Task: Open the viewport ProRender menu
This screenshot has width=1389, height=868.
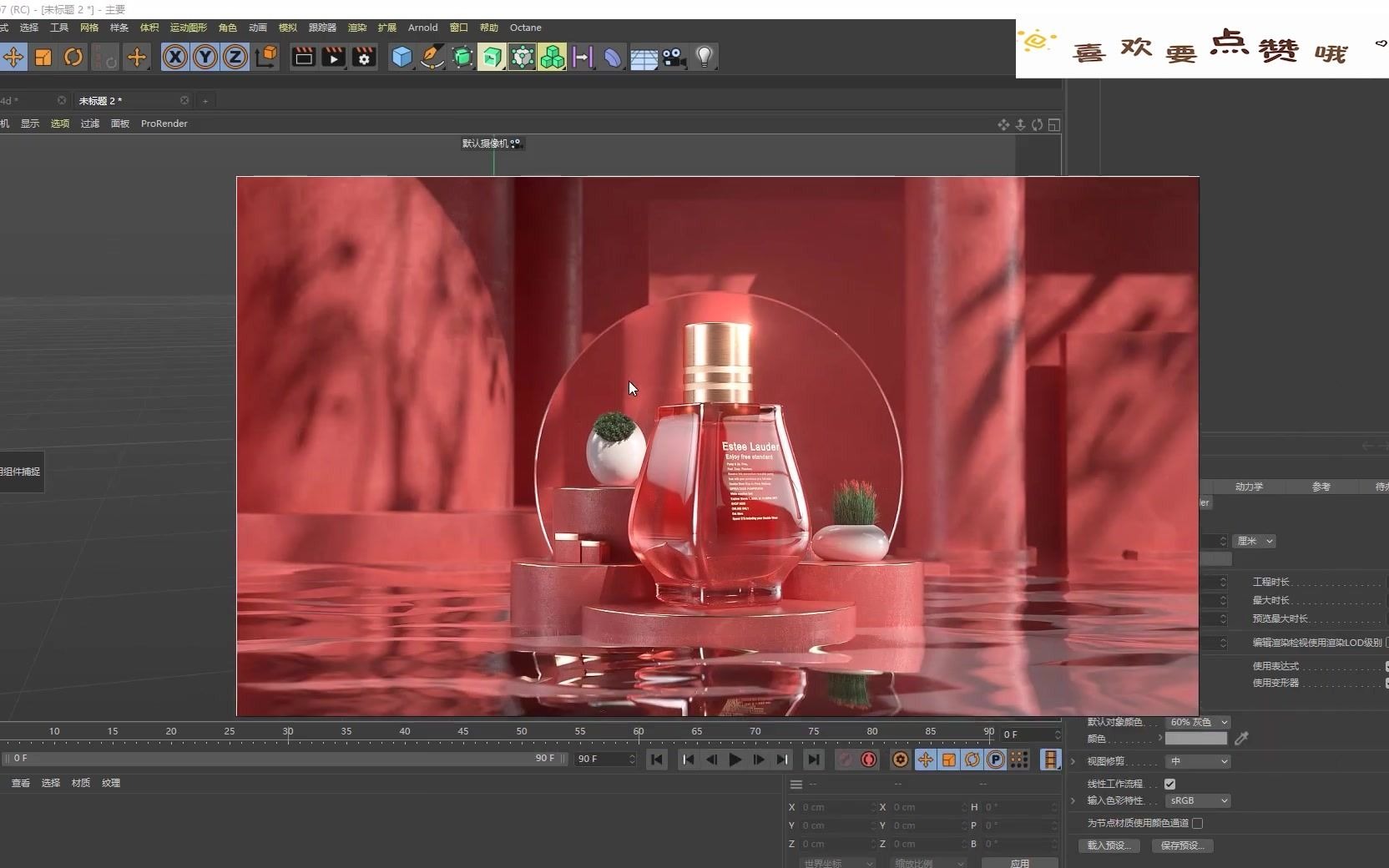Action: pos(164,124)
